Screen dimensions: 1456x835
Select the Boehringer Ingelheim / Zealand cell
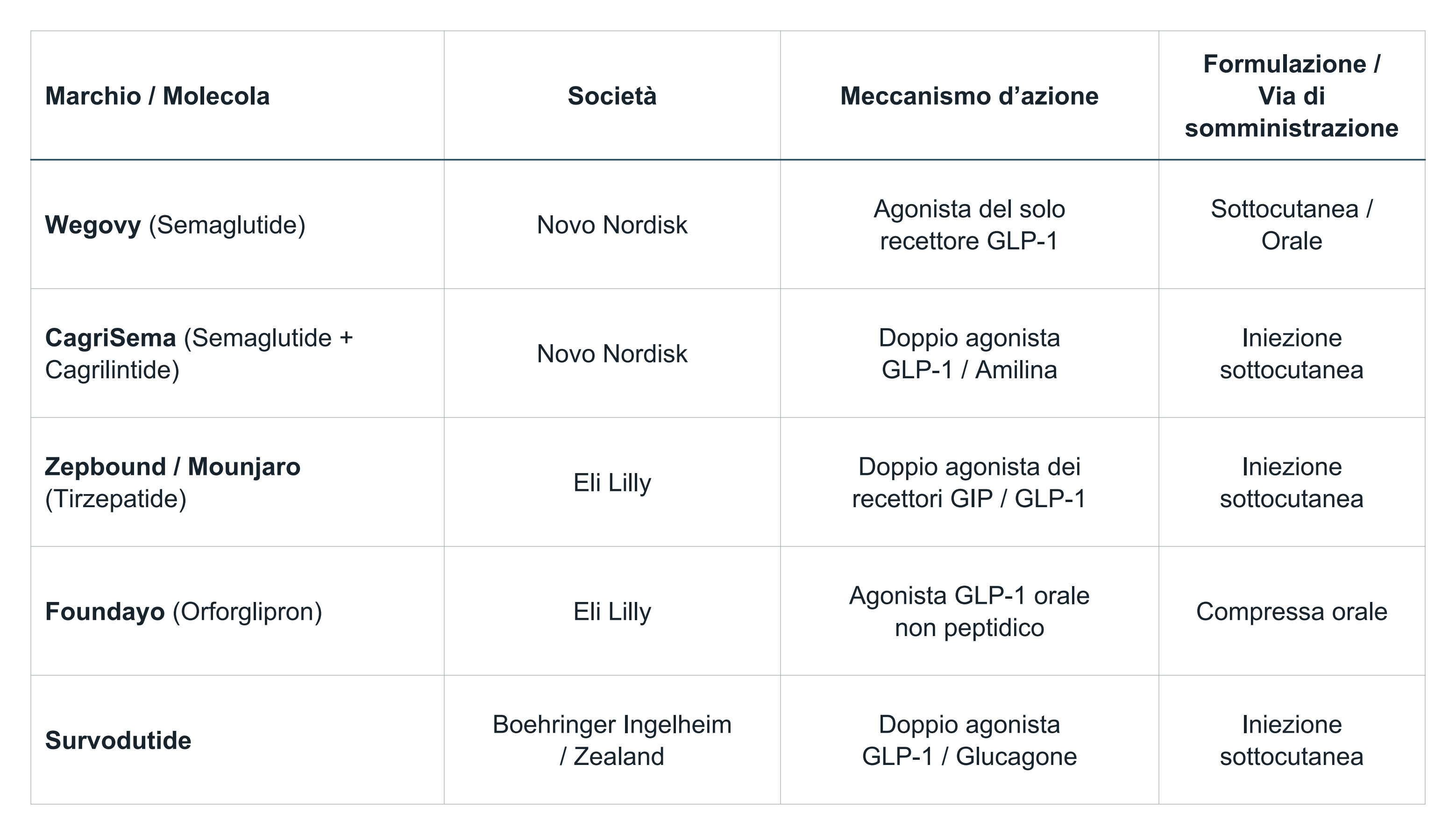[x=612, y=740]
